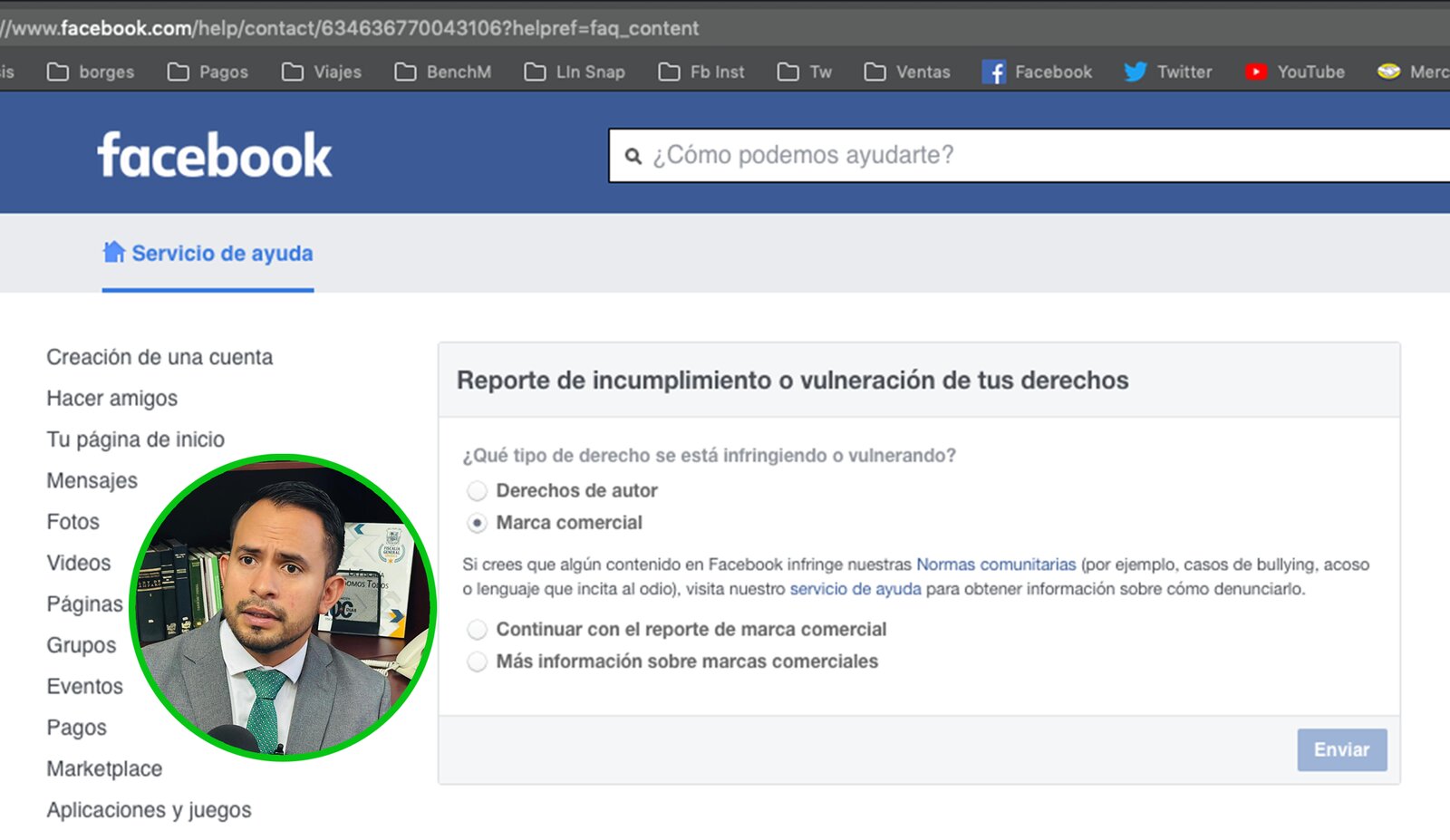Viewport: 1450px width, 840px height.
Task: Click the home icon beside Servicio de ayuda
Action: point(113,253)
